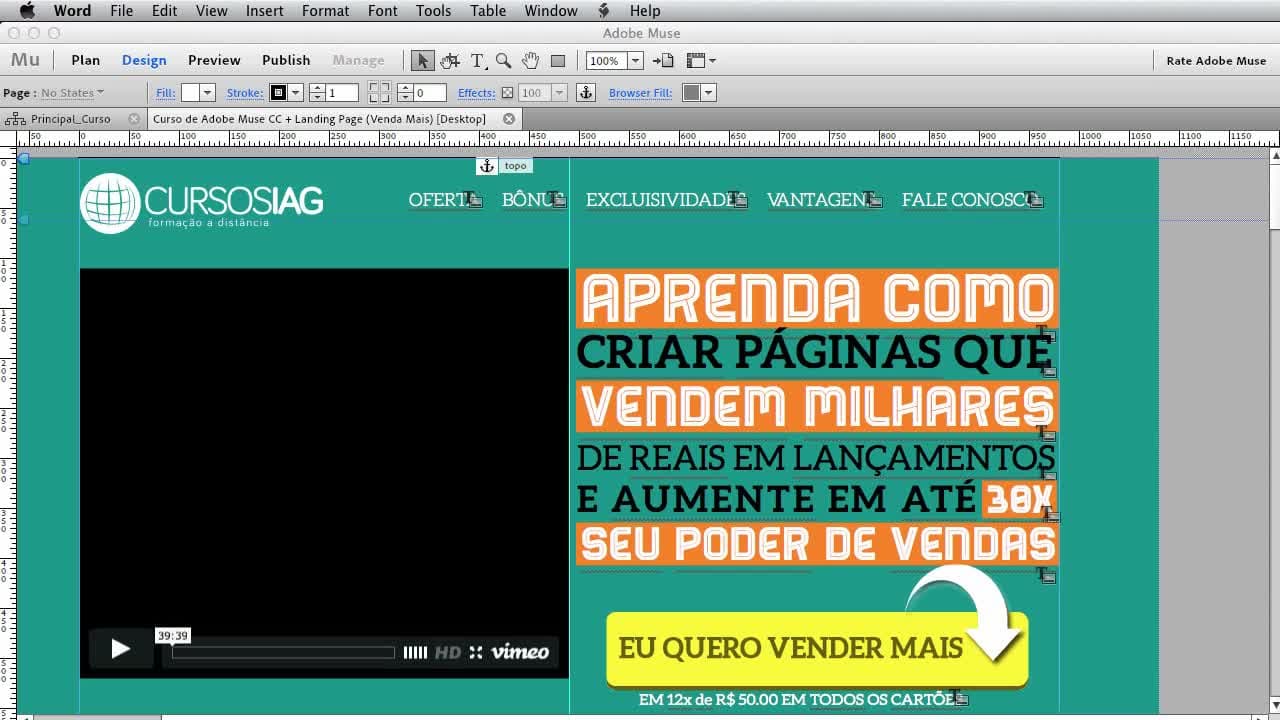1280x720 pixels.
Task: Click the topo anchor marker icon
Action: 487,166
